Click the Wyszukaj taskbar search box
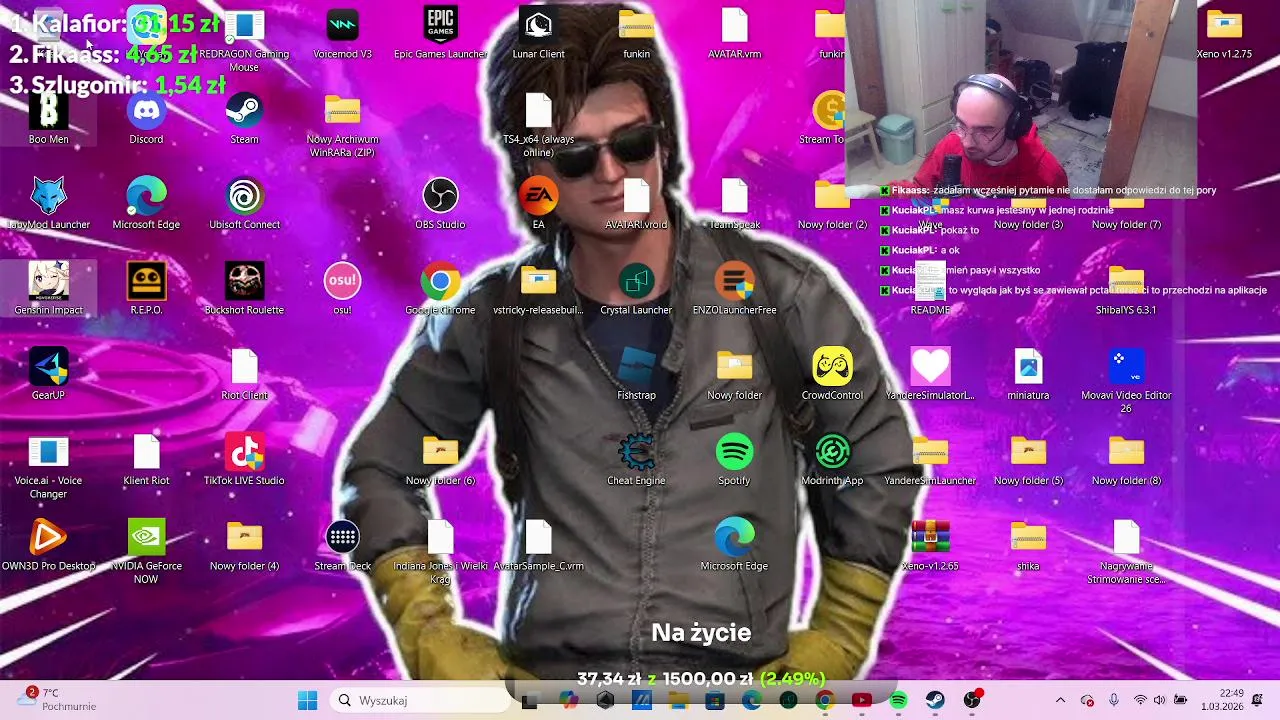 (x=420, y=700)
